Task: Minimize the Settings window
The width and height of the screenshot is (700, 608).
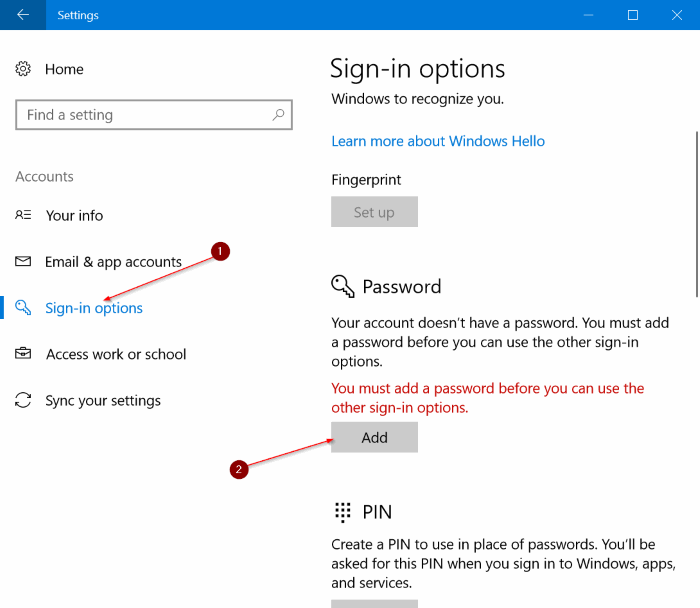Action: 588,15
